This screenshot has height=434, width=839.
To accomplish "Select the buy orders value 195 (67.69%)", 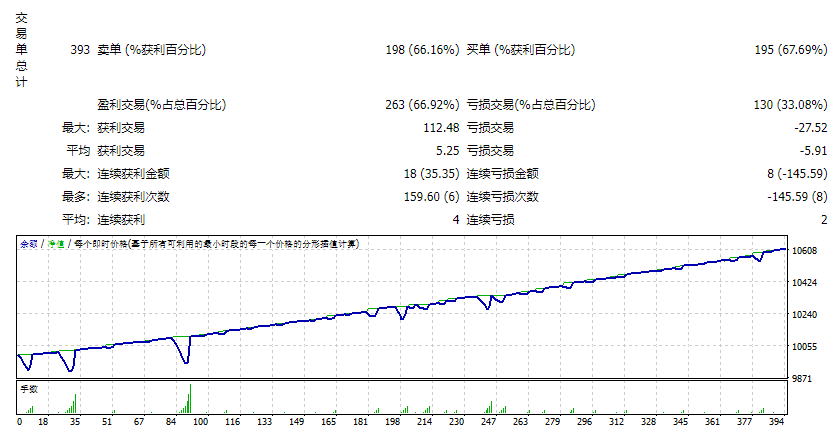I will click(x=791, y=50).
